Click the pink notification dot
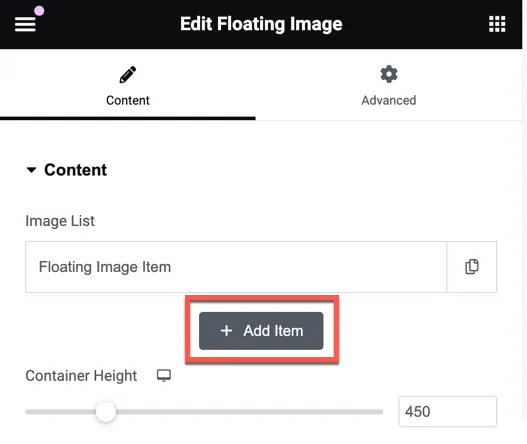527x444 pixels. click(39, 11)
